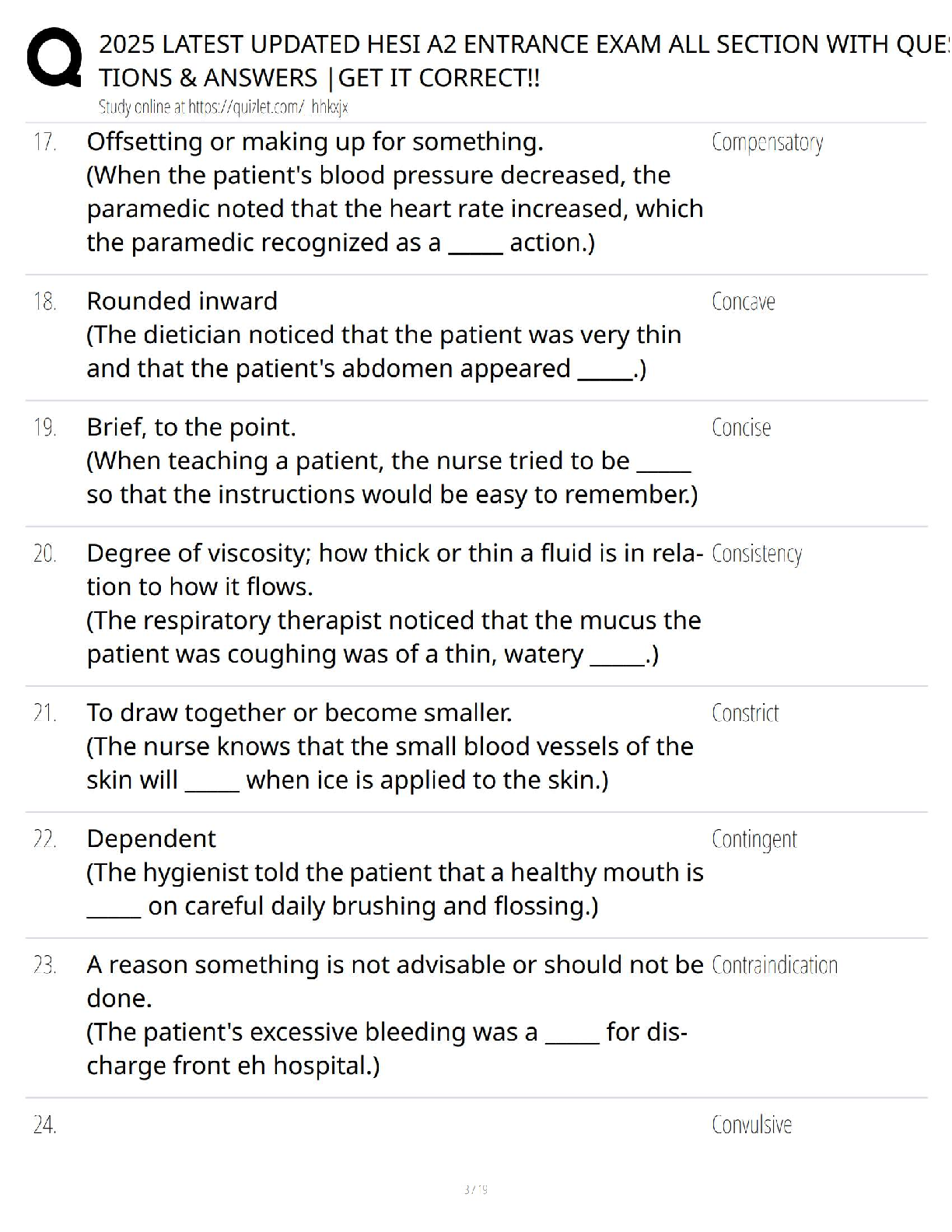Click the page number at the bottom
952x1232 pixels.
(x=475, y=1189)
